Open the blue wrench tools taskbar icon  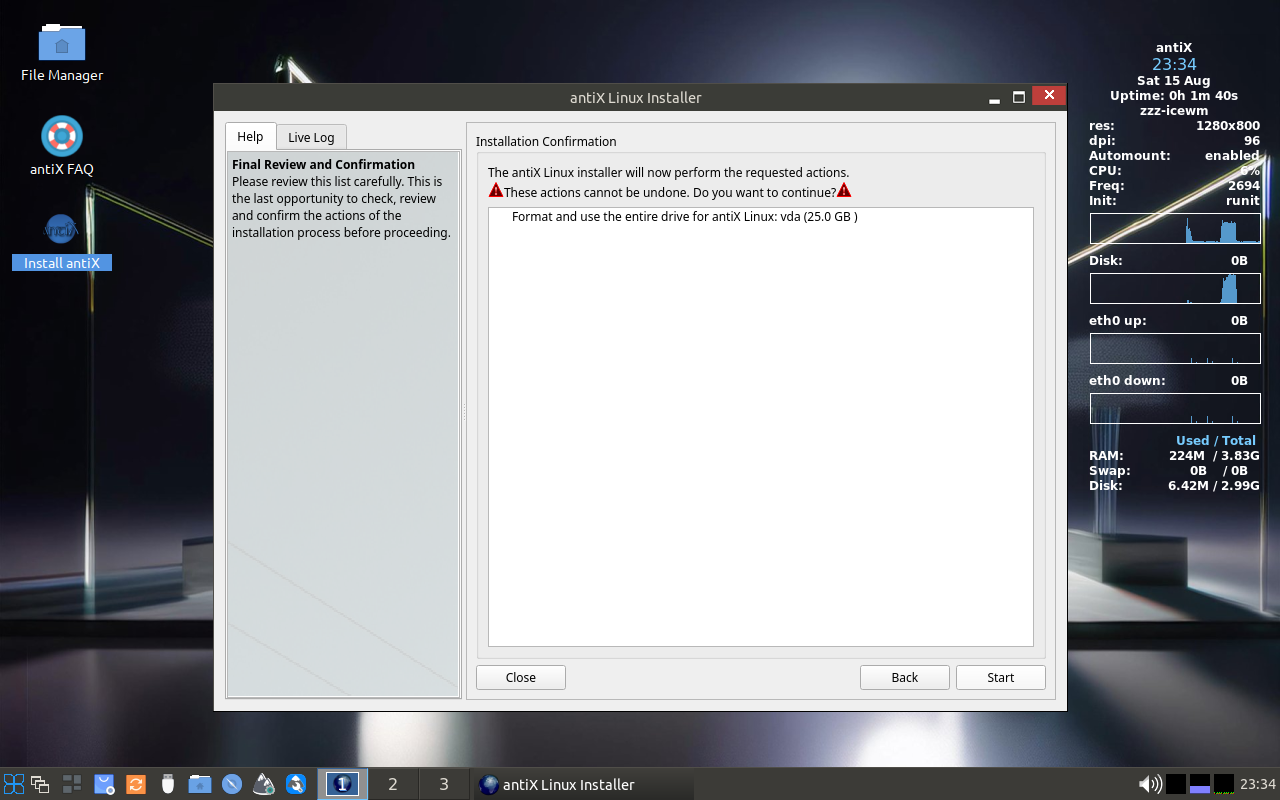(296, 784)
